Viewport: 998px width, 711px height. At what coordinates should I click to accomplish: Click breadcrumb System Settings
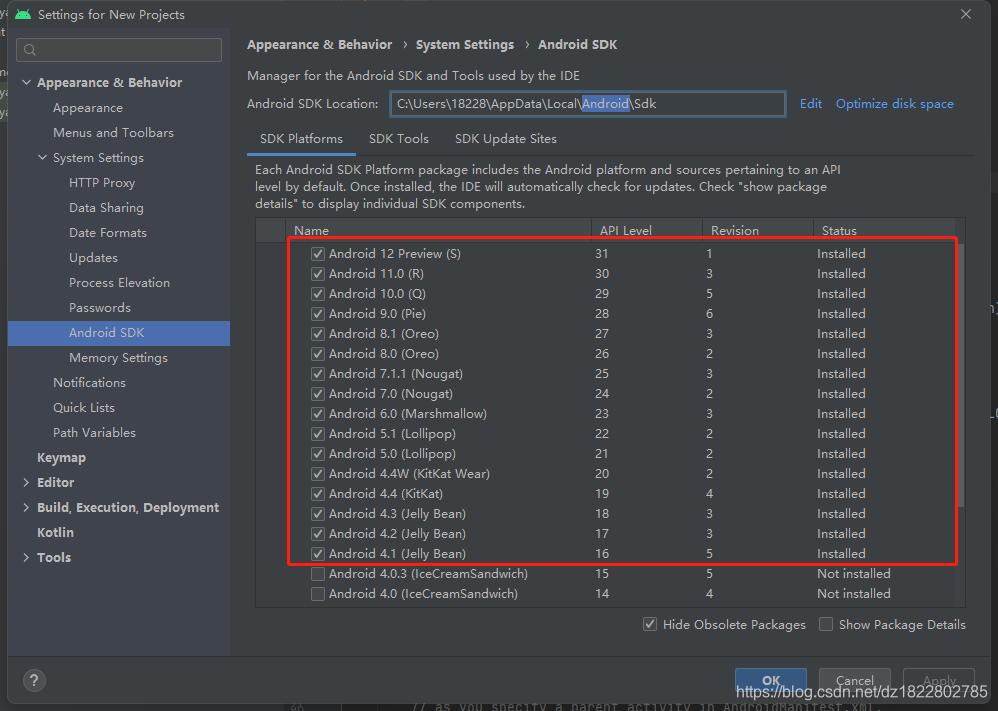[465, 45]
